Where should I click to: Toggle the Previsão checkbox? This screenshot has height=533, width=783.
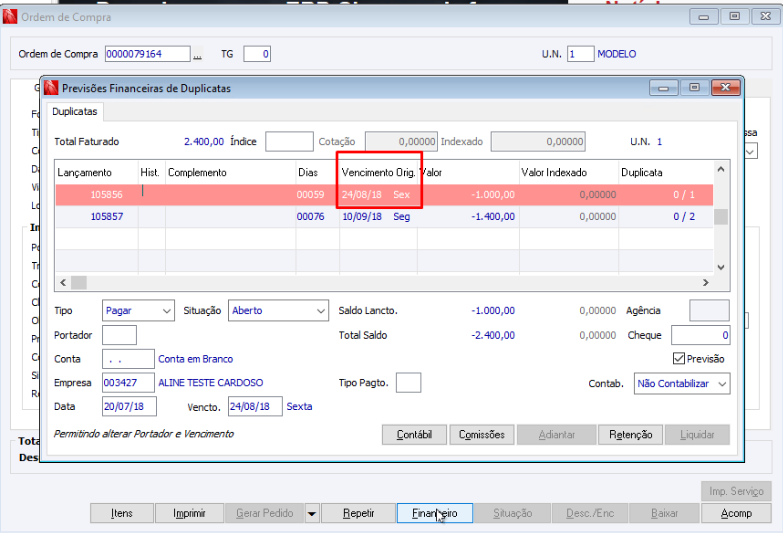[678, 358]
